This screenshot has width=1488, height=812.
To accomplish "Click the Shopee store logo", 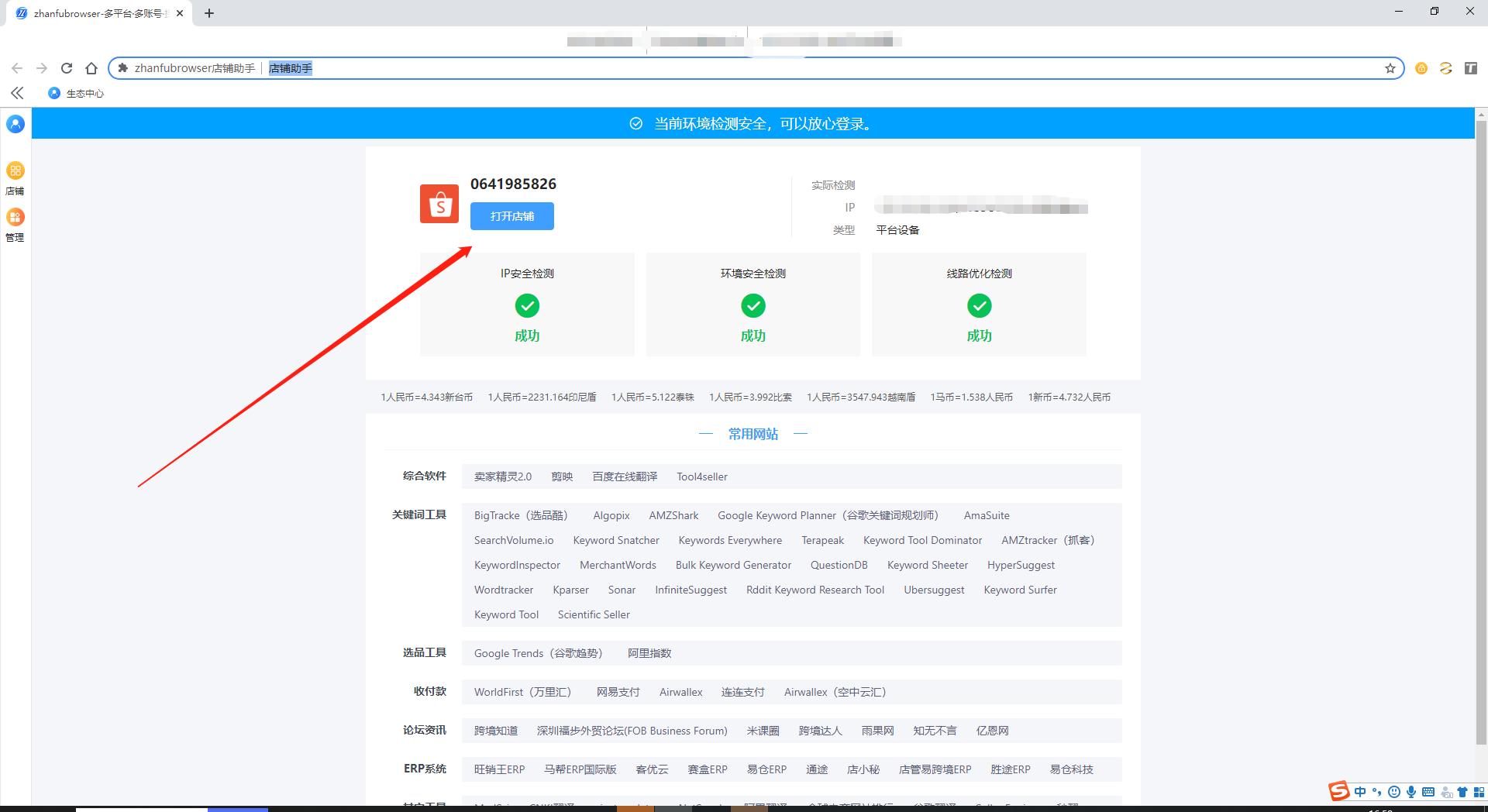I will pyautogui.click(x=439, y=204).
